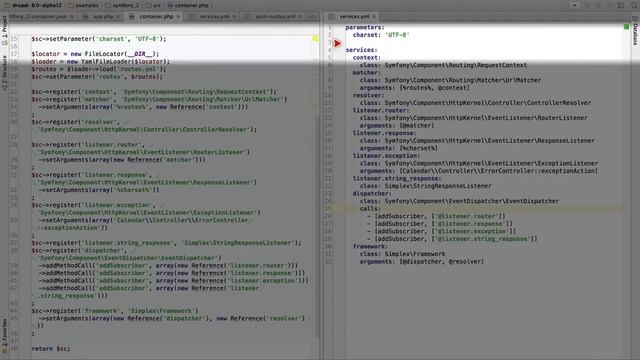Image resolution: width=640 pixels, height=360 pixels.
Task: Click container.php breadcrumb in navigation bar
Action: click(x=188, y=5)
